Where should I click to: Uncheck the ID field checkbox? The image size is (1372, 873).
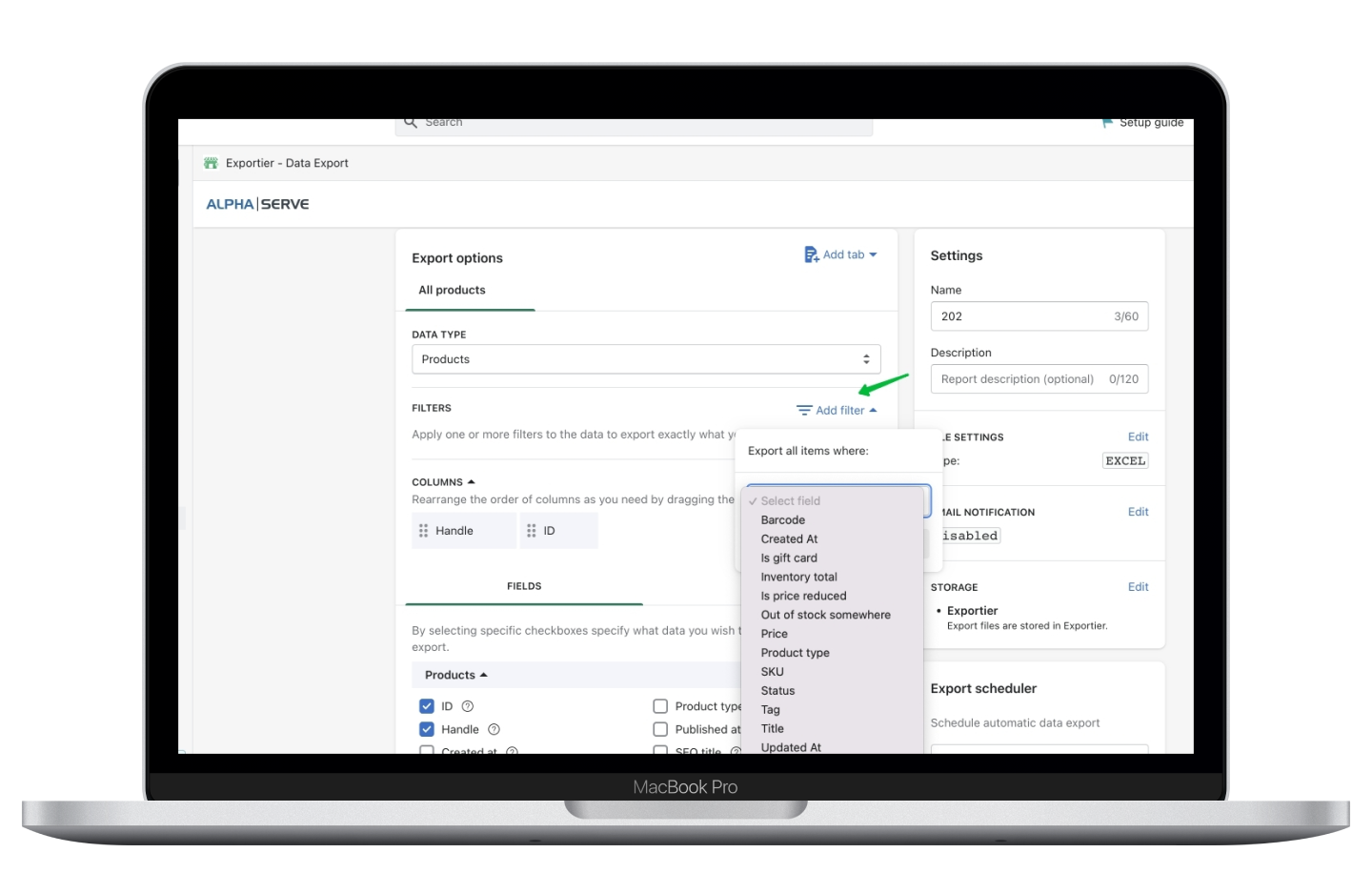coord(427,706)
